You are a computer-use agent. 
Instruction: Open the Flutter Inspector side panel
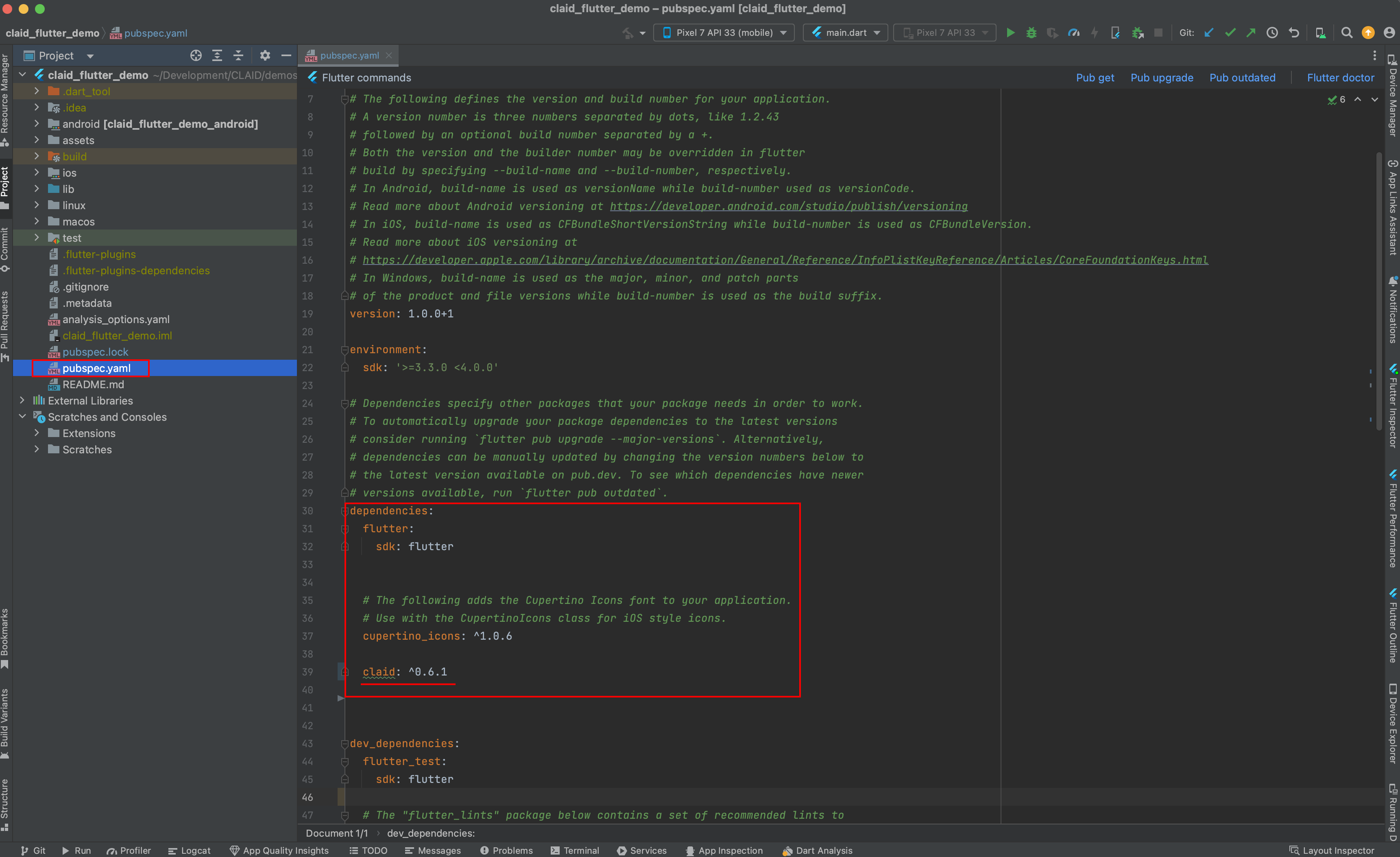click(1393, 407)
